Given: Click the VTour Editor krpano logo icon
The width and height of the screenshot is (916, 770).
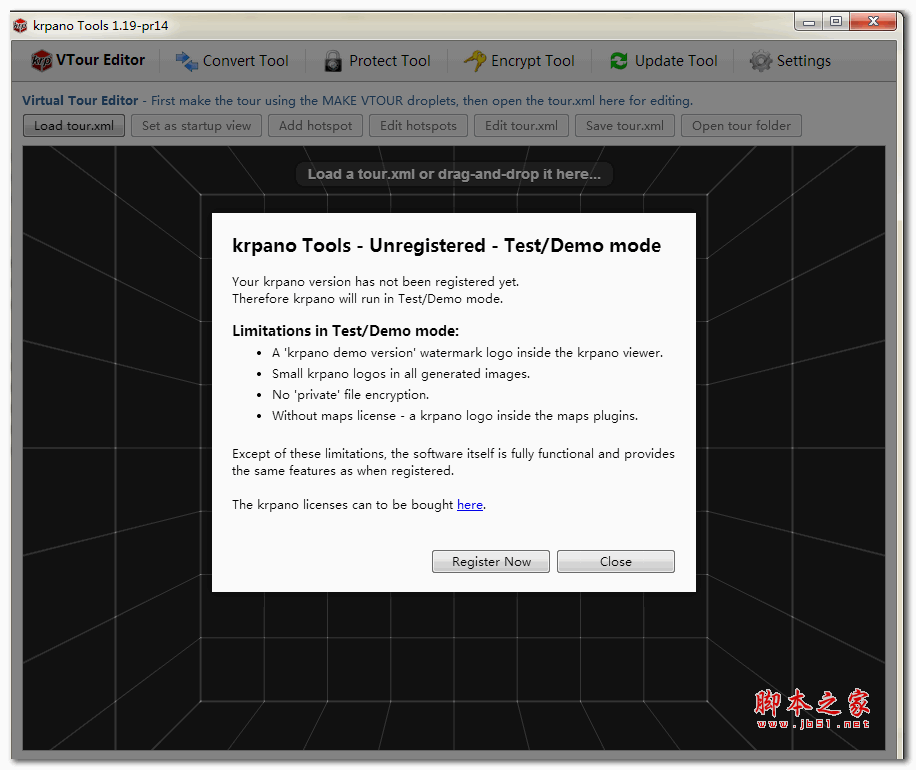Looking at the screenshot, I should coord(41,61).
